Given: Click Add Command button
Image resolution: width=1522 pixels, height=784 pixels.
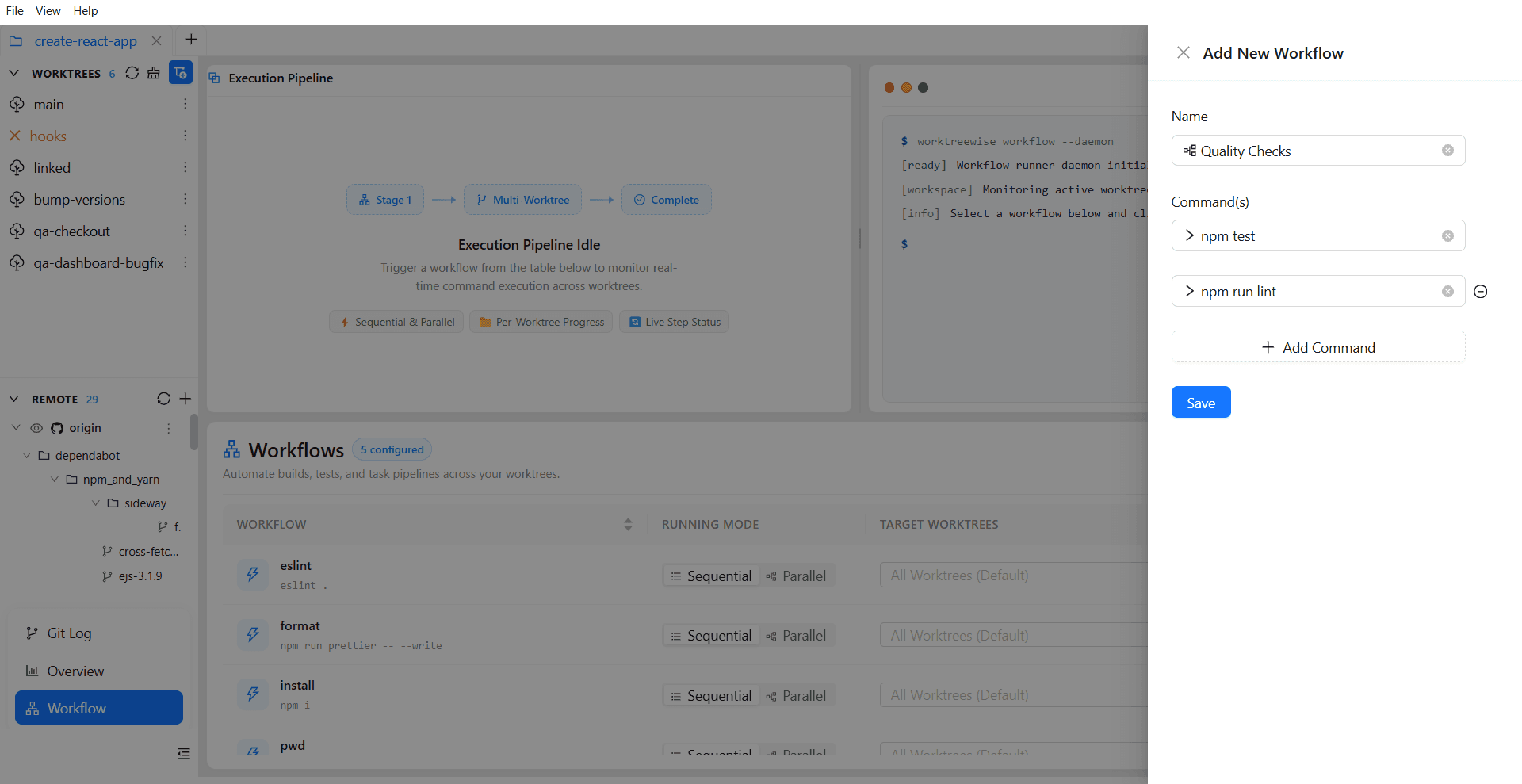Looking at the screenshot, I should 1318,347.
